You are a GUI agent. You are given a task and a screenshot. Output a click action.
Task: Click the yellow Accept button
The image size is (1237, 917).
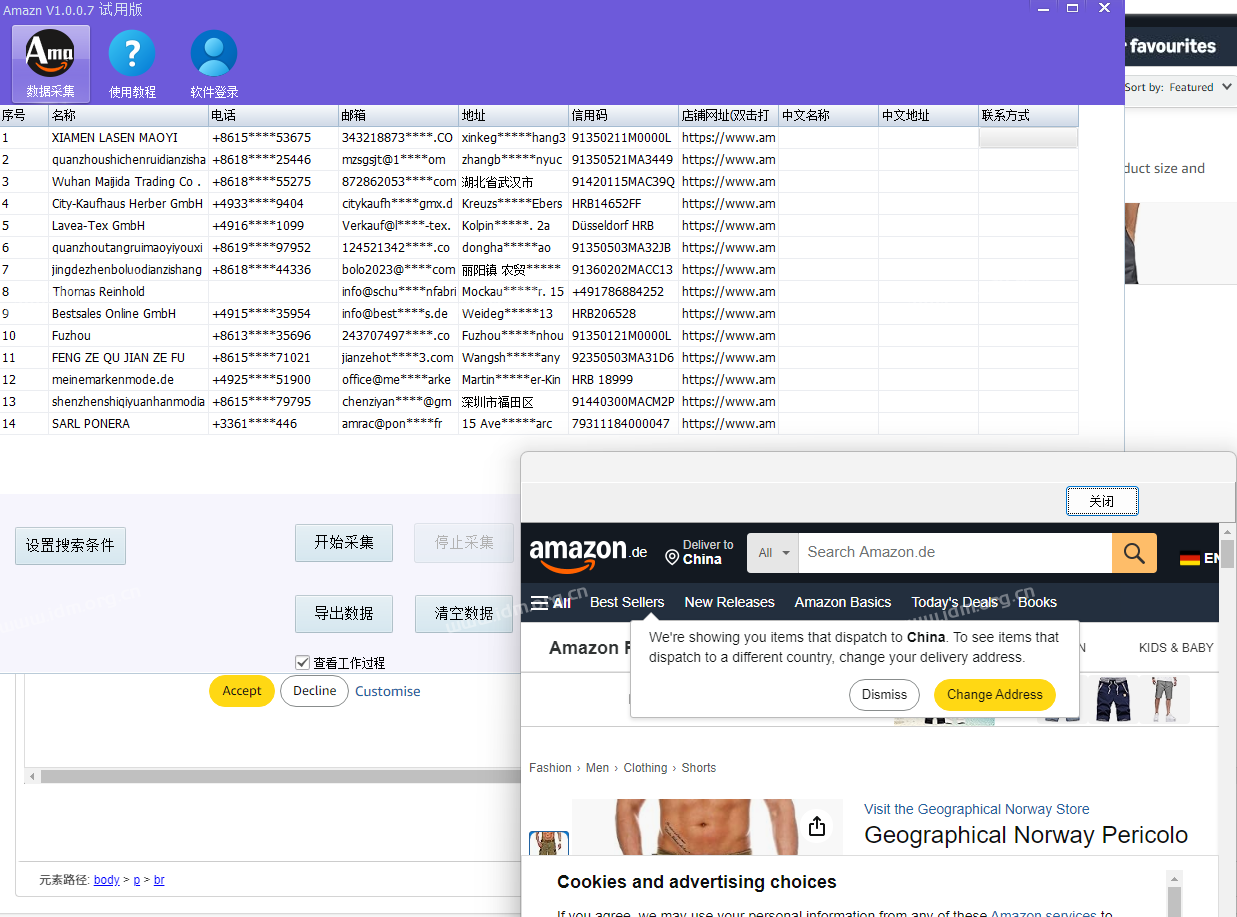[242, 691]
